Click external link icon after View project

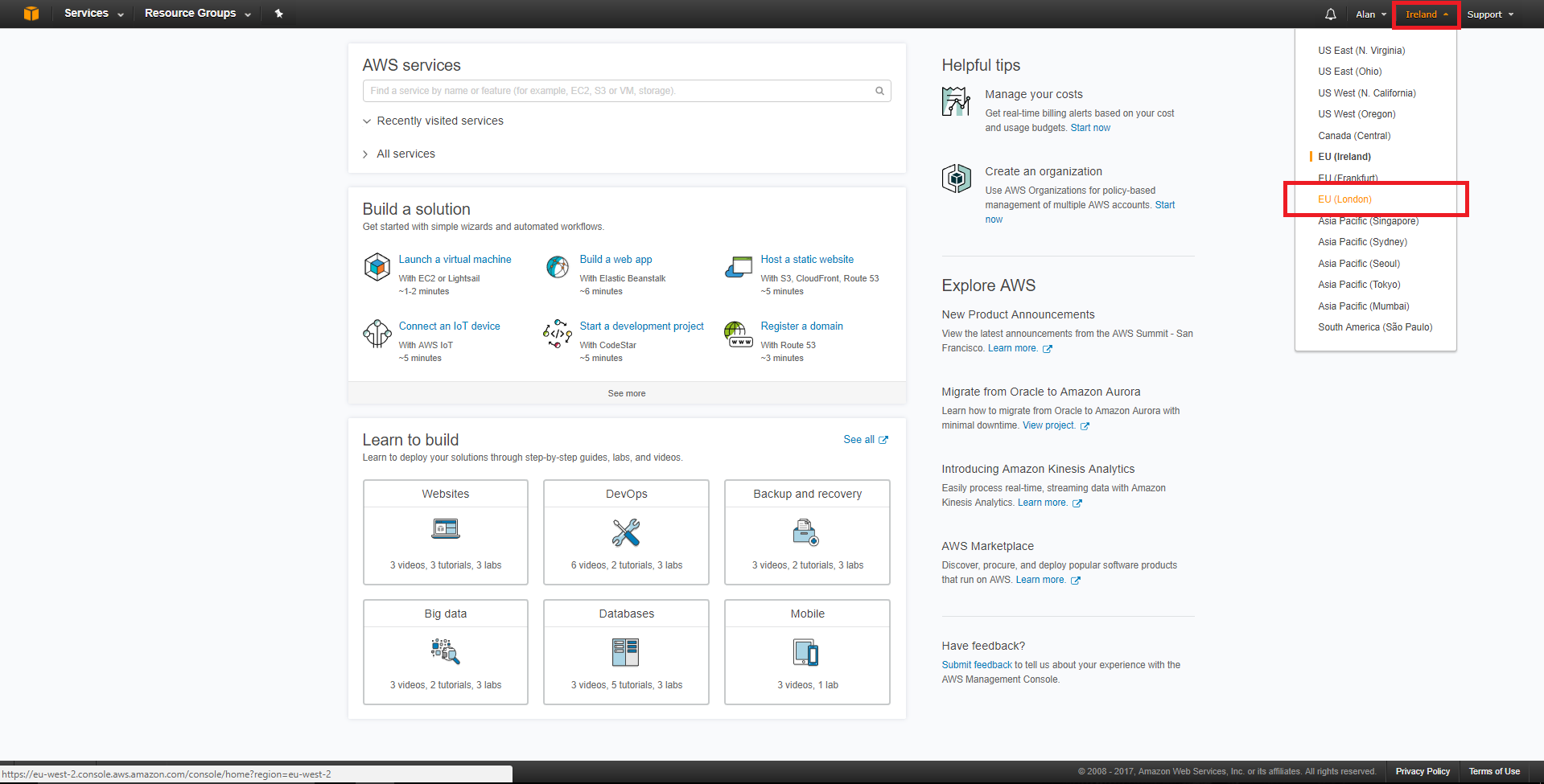click(1085, 426)
